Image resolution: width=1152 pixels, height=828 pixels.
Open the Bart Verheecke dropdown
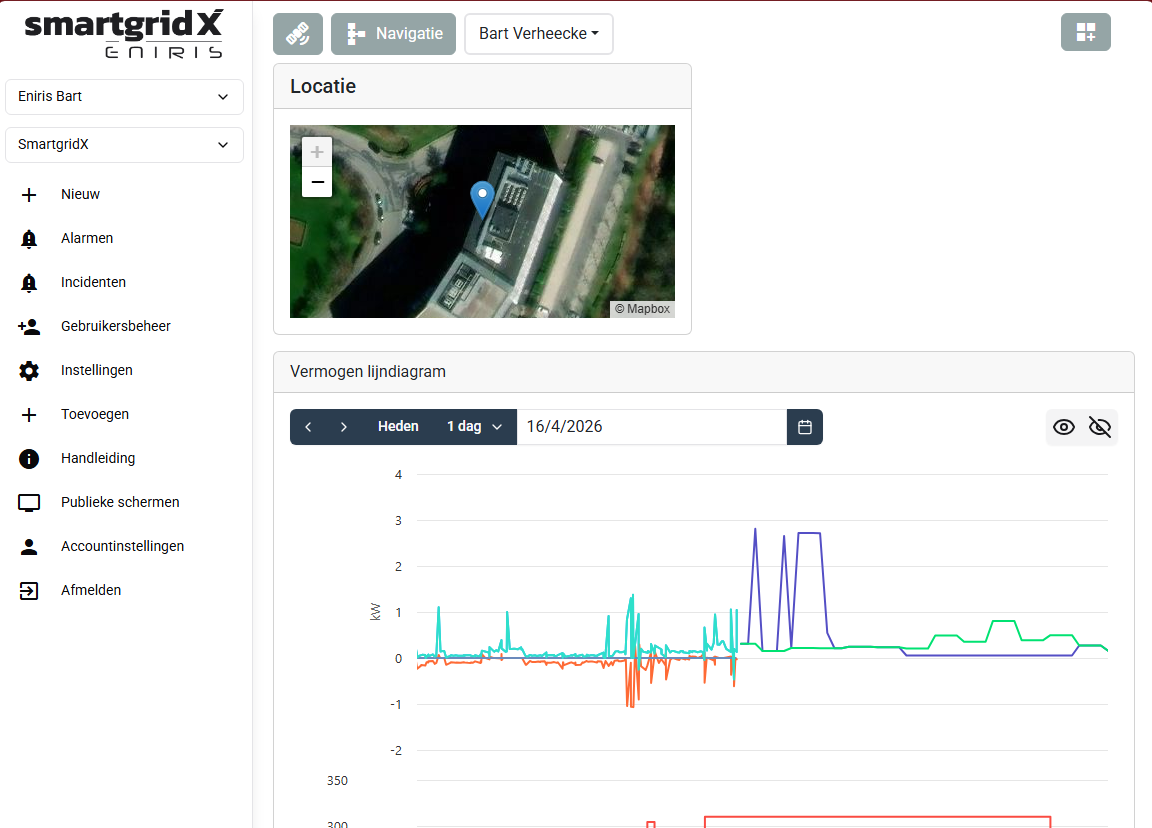coord(539,34)
